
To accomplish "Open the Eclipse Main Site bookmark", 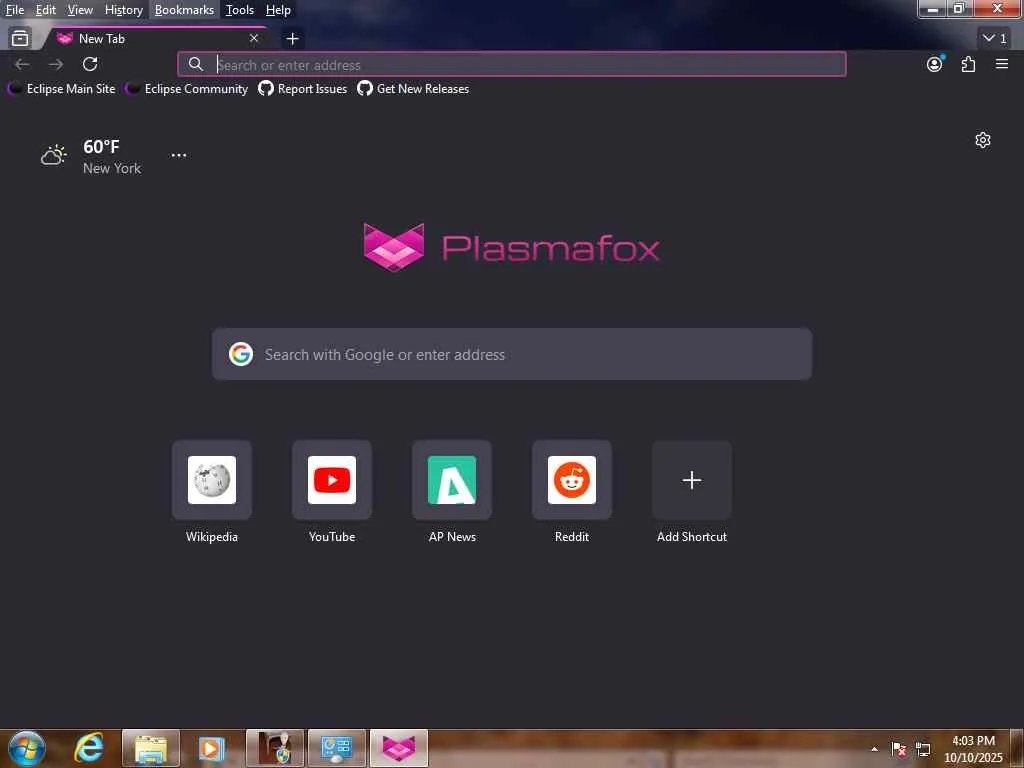I will pyautogui.click(x=62, y=89).
